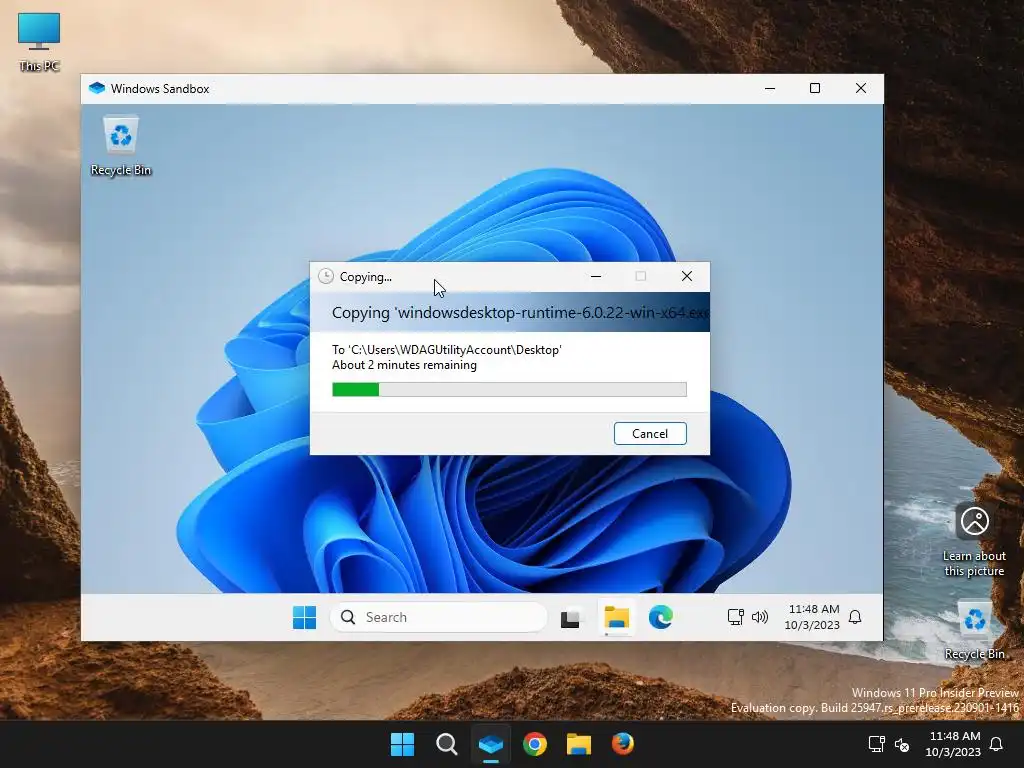Launch Microsoft Edge in Sandbox taskbar
1024x768 pixels.
pyautogui.click(x=661, y=617)
